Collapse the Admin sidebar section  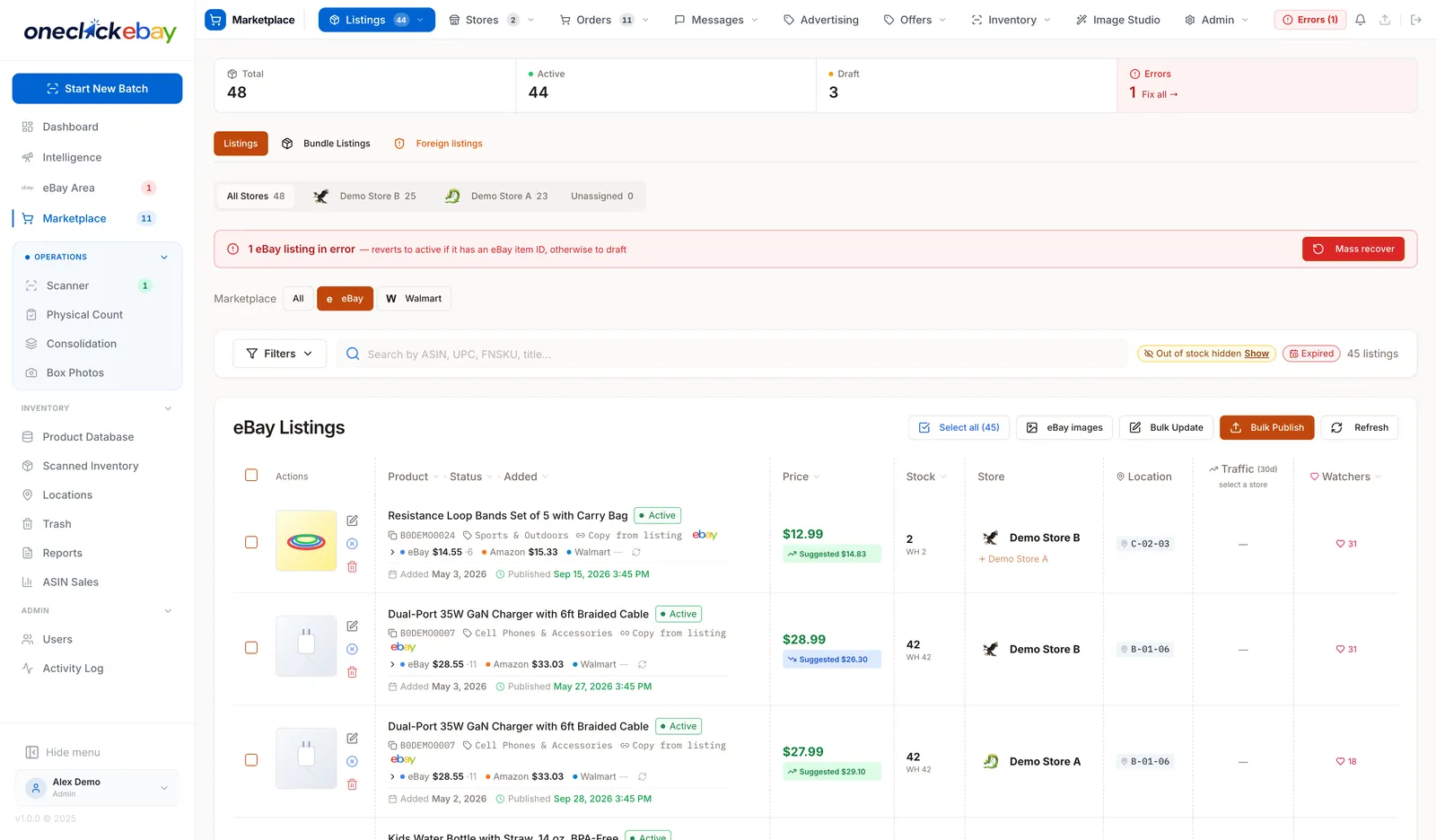point(168,611)
